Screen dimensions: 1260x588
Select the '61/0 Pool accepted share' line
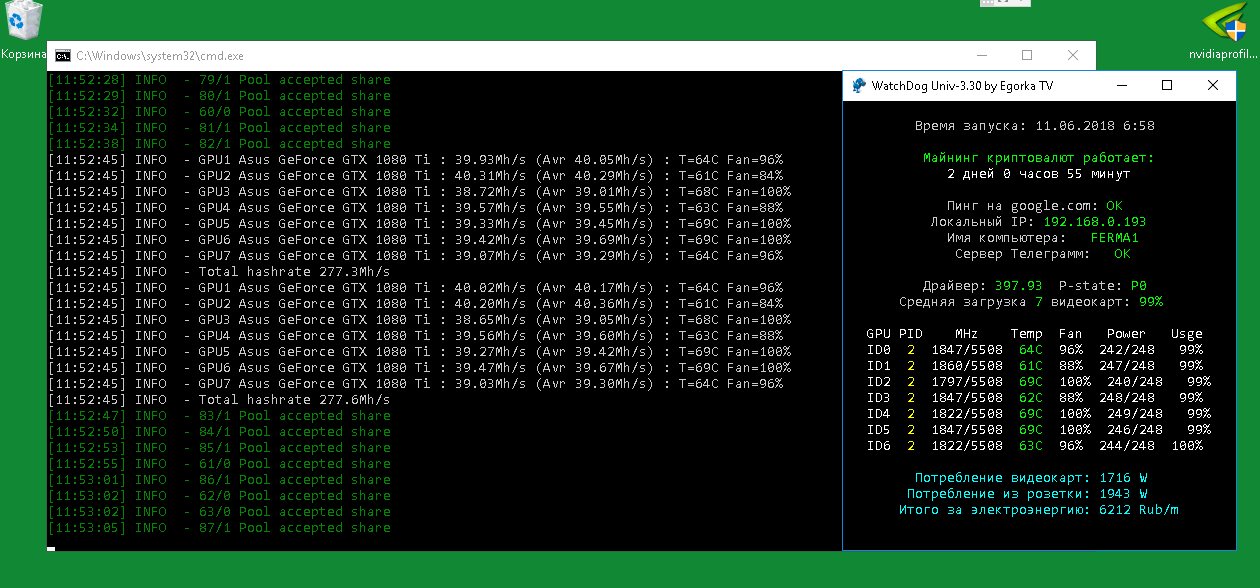(x=219, y=464)
